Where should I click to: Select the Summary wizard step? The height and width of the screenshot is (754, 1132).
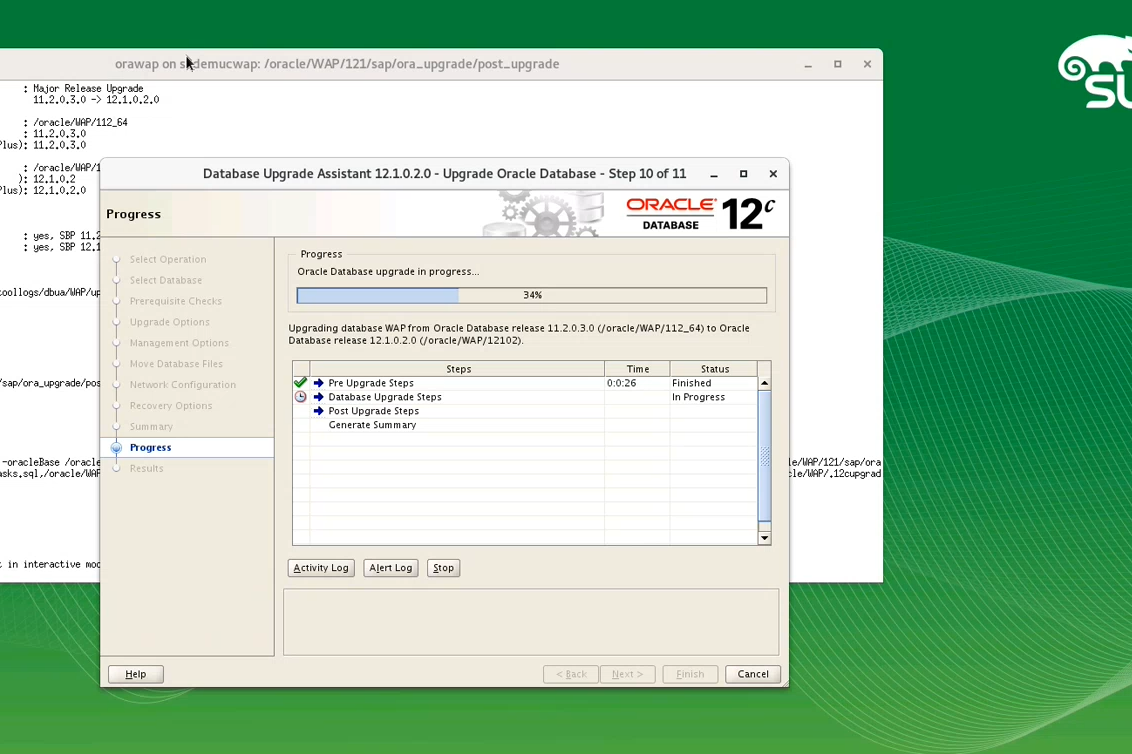coord(152,427)
